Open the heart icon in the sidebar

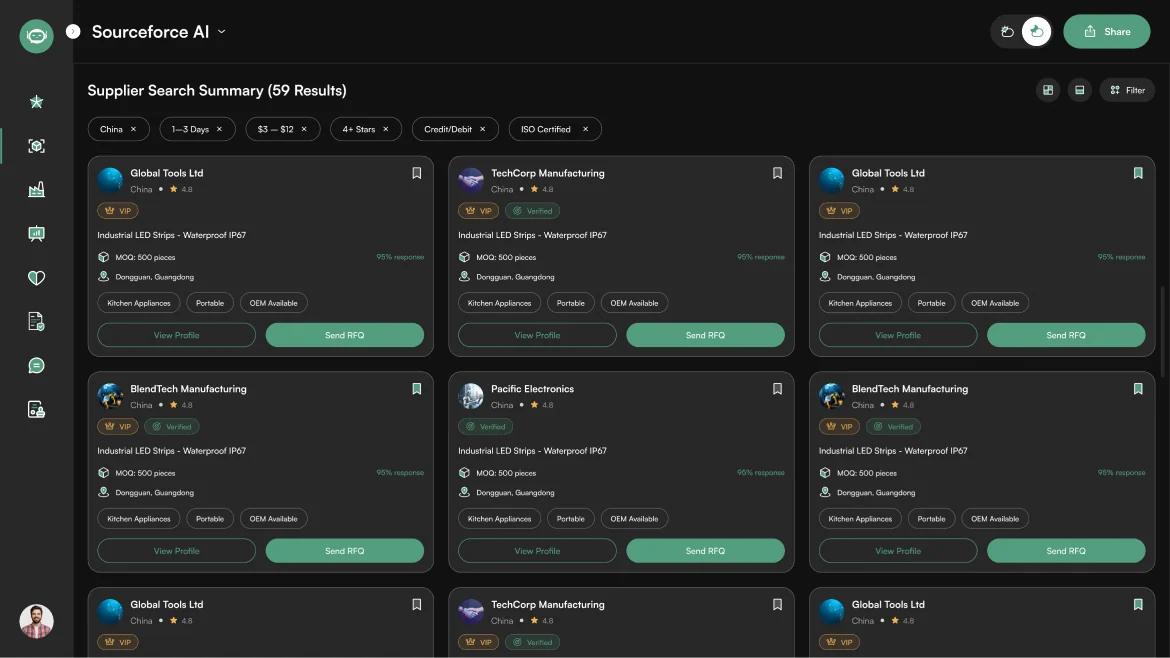[x=36, y=278]
